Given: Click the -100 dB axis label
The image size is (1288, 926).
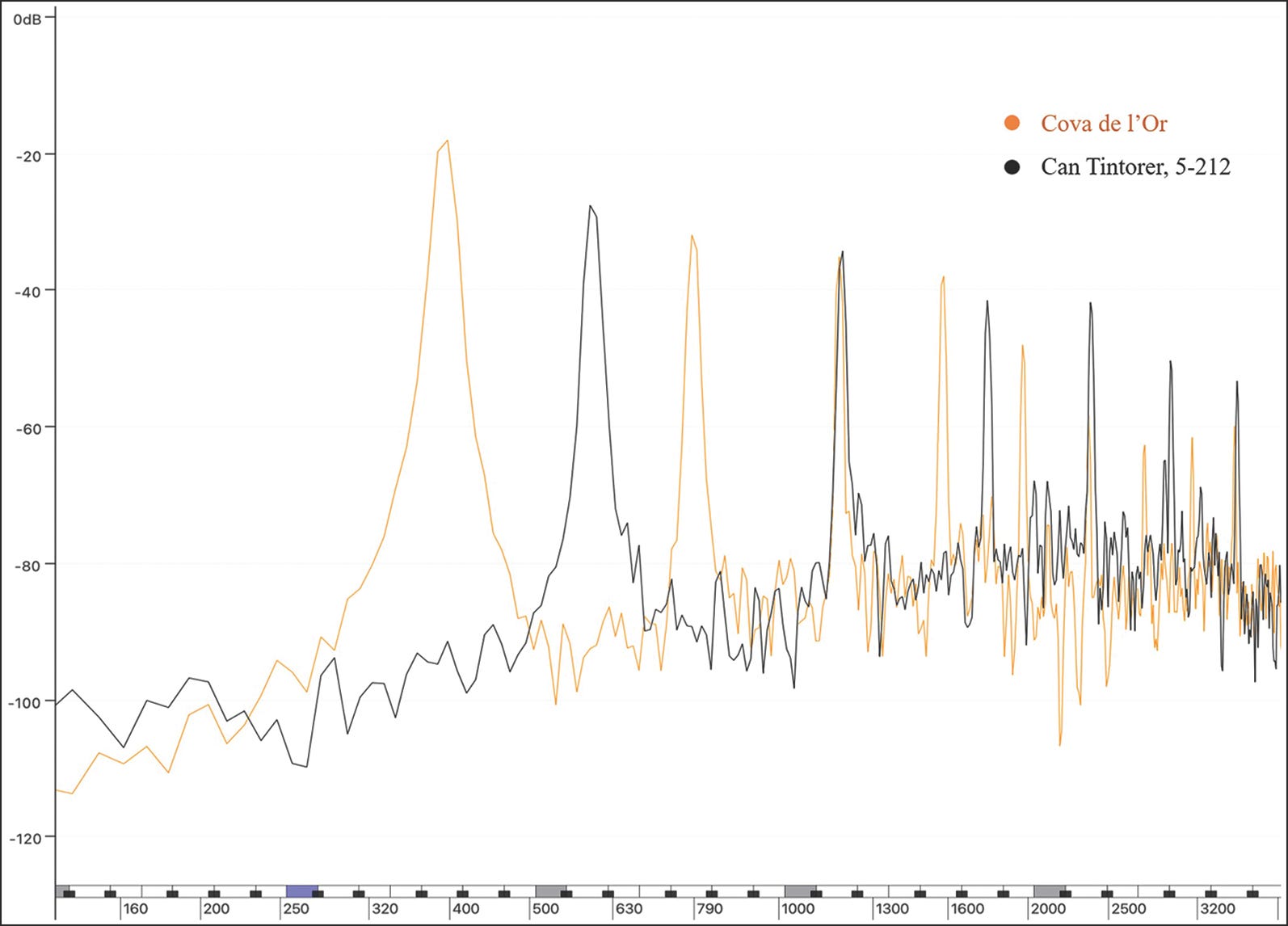Looking at the screenshot, I should click(x=25, y=703).
